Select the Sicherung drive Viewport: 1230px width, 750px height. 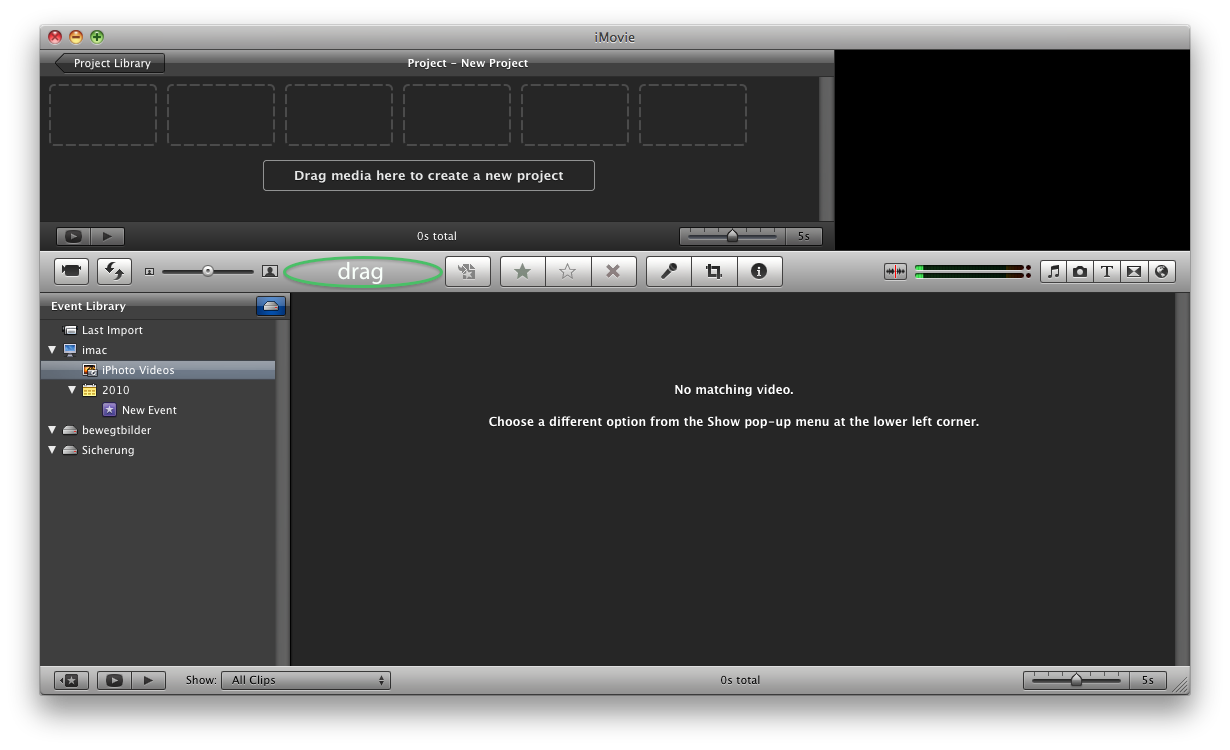(107, 450)
